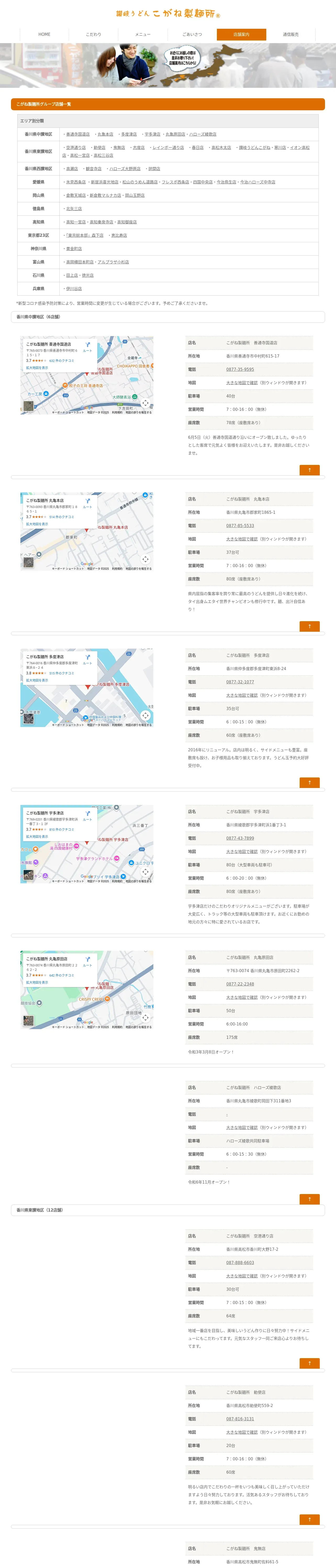Click back-to-top arrow below 善通寺国道店 details
This screenshot has width=336, height=1568.
tap(310, 470)
